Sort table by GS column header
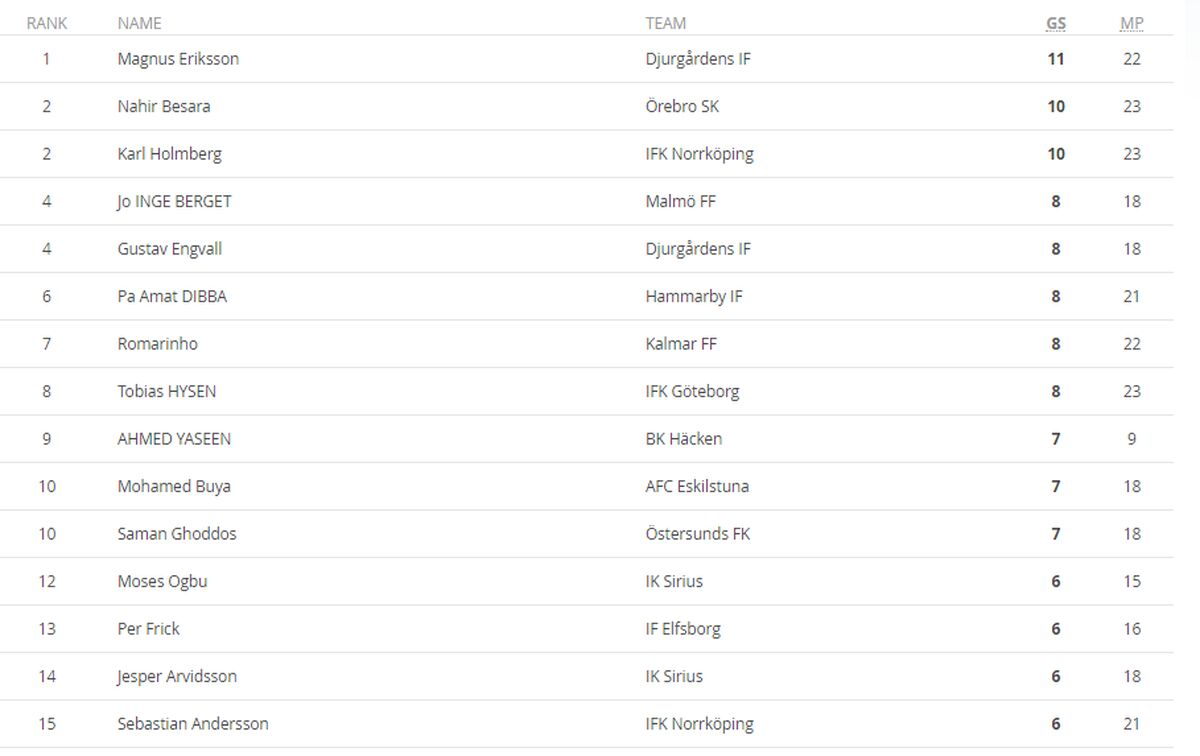Screen dimensions: 1200x756 (x=1056, y=23)
